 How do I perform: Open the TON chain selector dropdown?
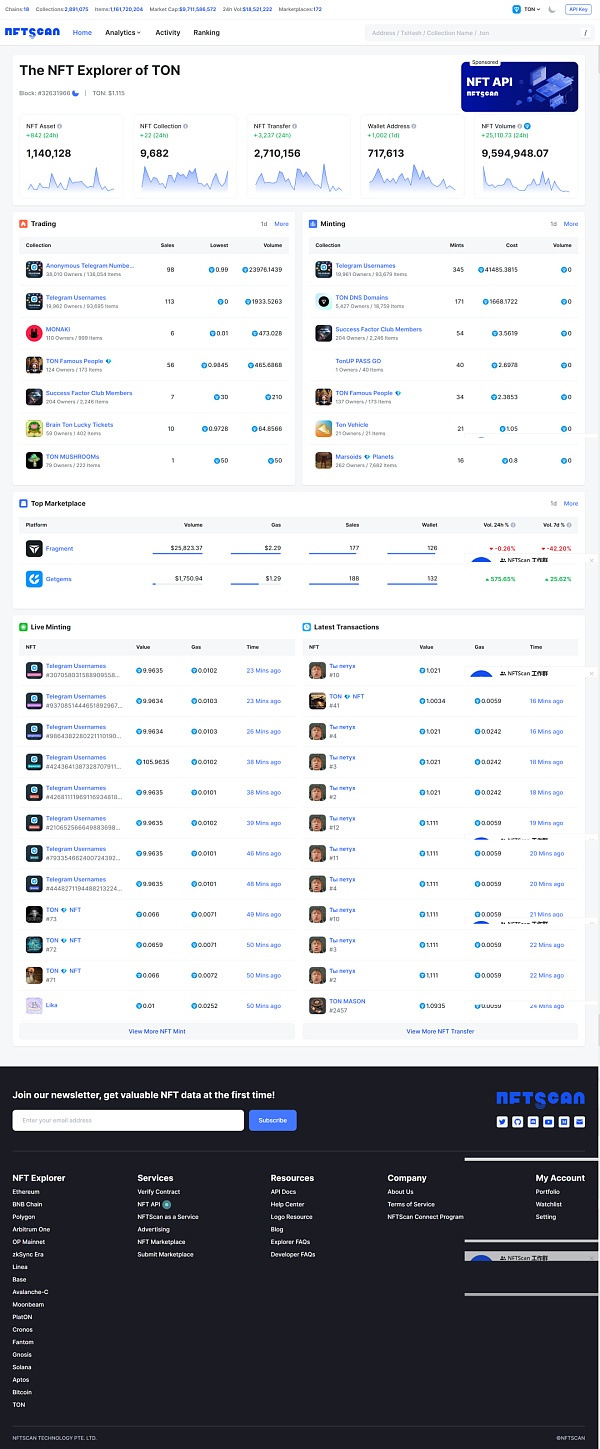[x=527, y=9]
